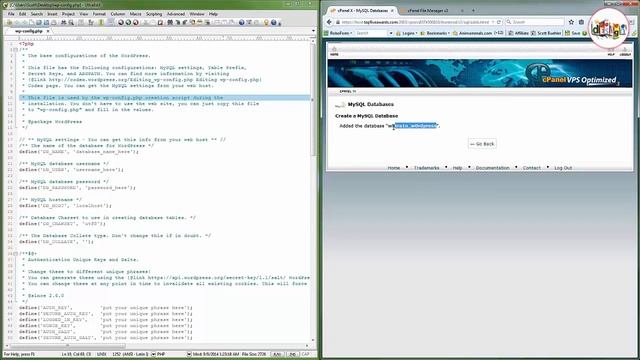The image size is (640, 360).
Task: Click the second binoculars toolbar icon
Action: (x=170, y=22)
